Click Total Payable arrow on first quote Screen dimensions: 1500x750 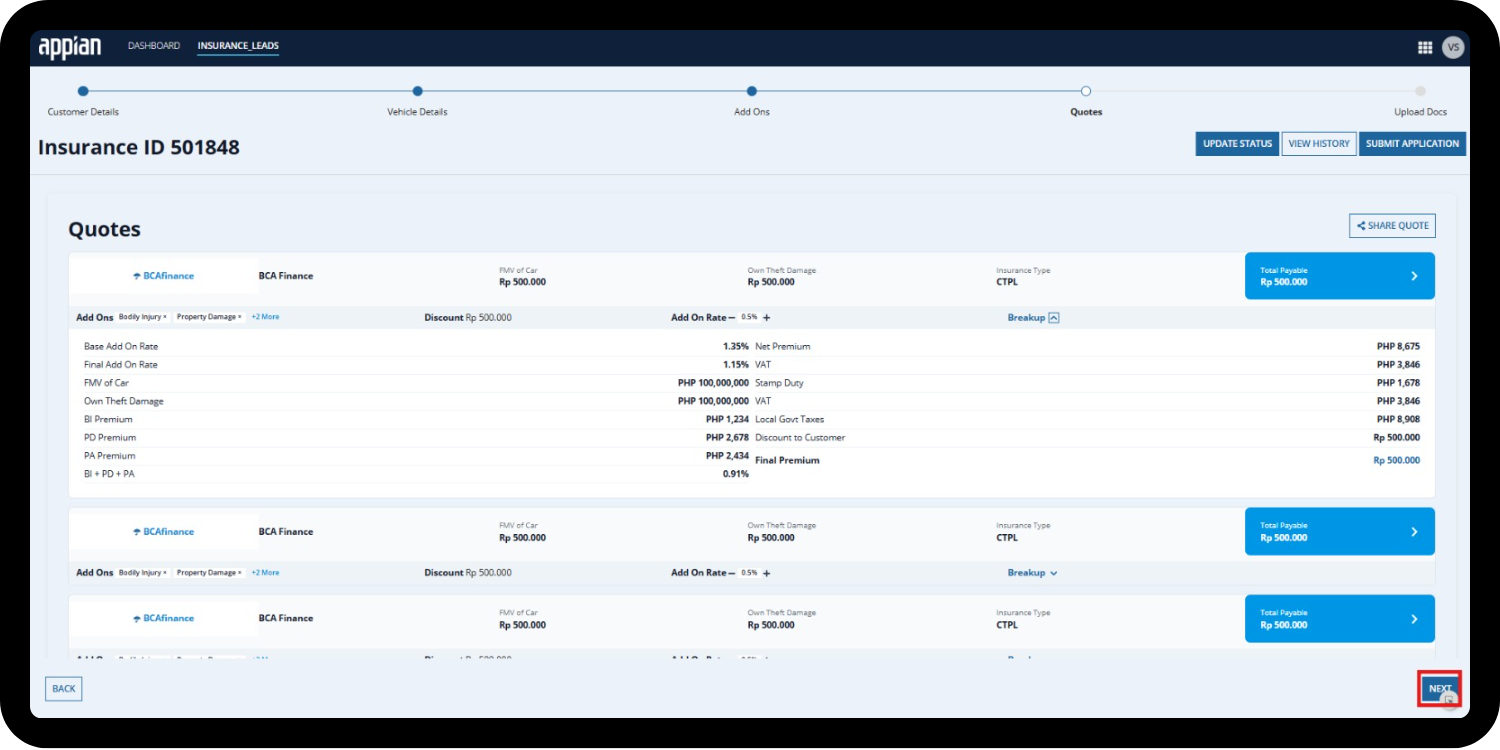tap(1414, 276)
